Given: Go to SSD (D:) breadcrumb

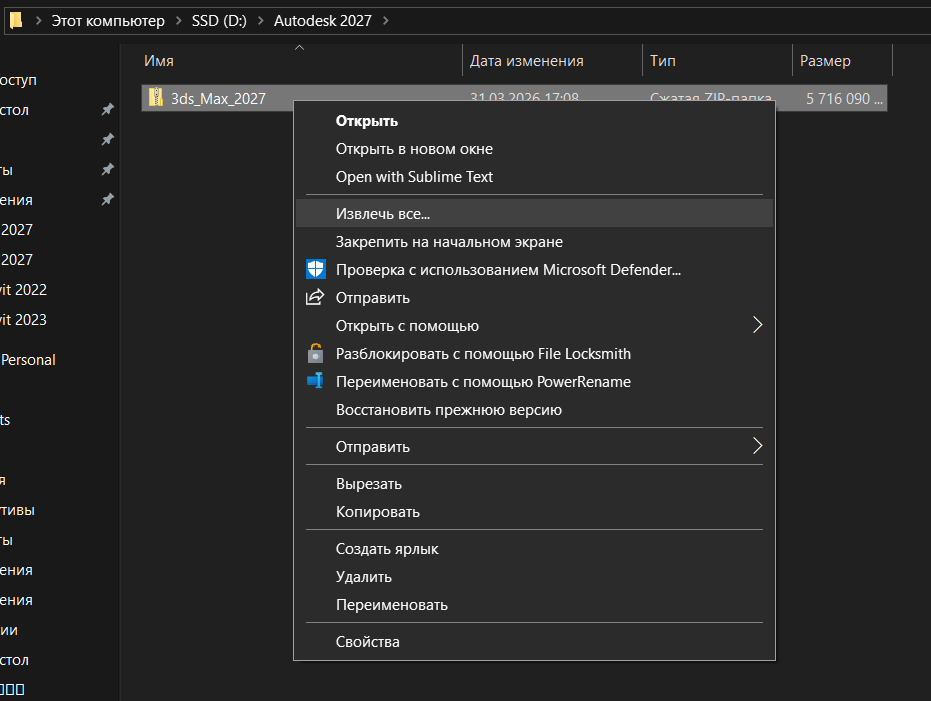Looking at the screenshot, I should (219, 21).
